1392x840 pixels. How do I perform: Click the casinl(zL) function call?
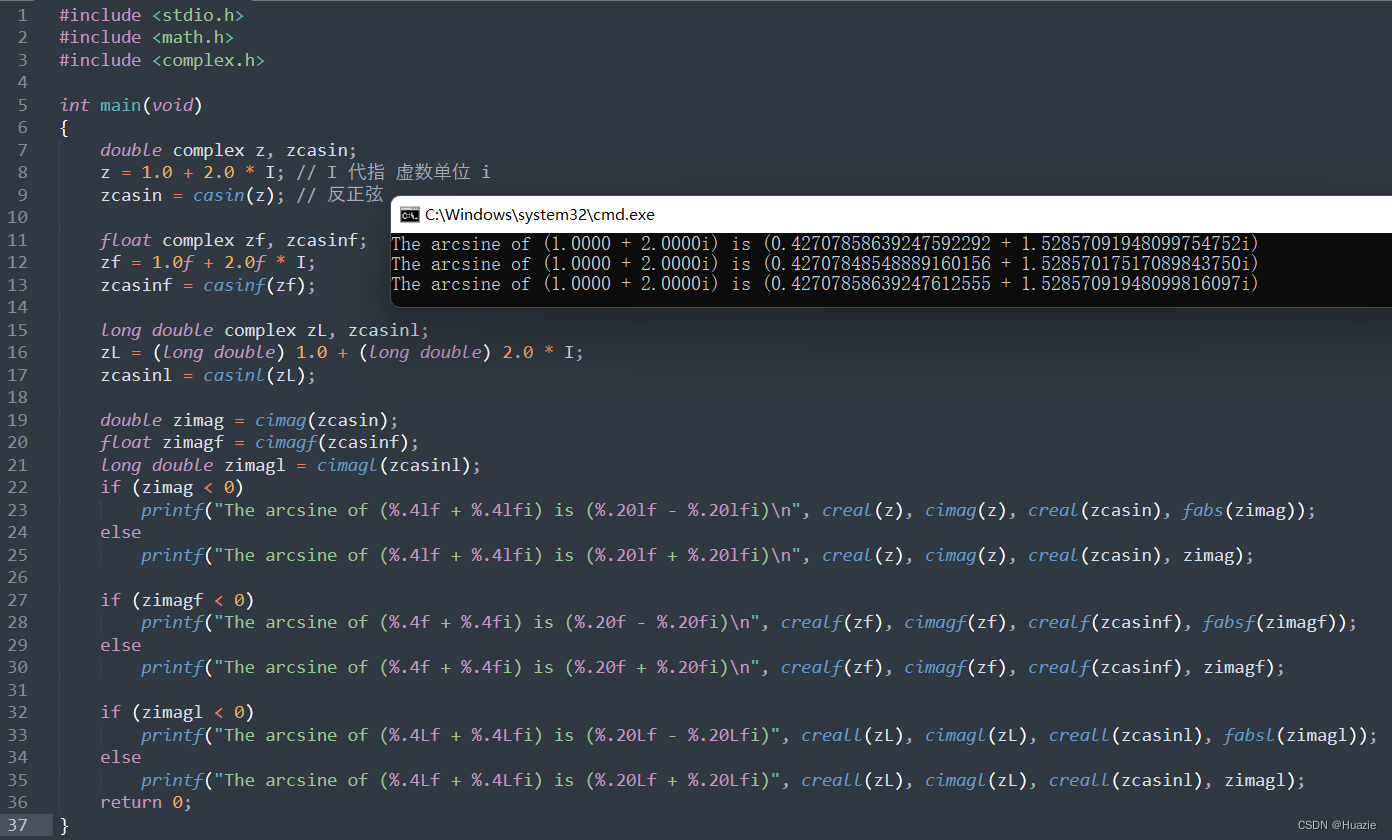click(259, 375)
